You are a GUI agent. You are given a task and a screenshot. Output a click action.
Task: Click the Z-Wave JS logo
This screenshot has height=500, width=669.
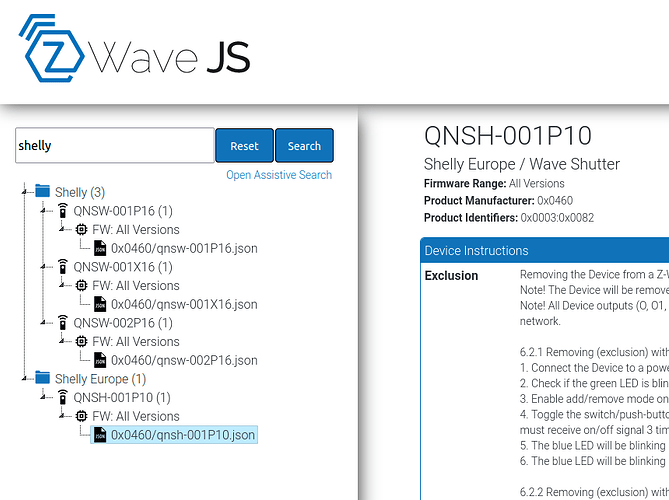[134, 48]
